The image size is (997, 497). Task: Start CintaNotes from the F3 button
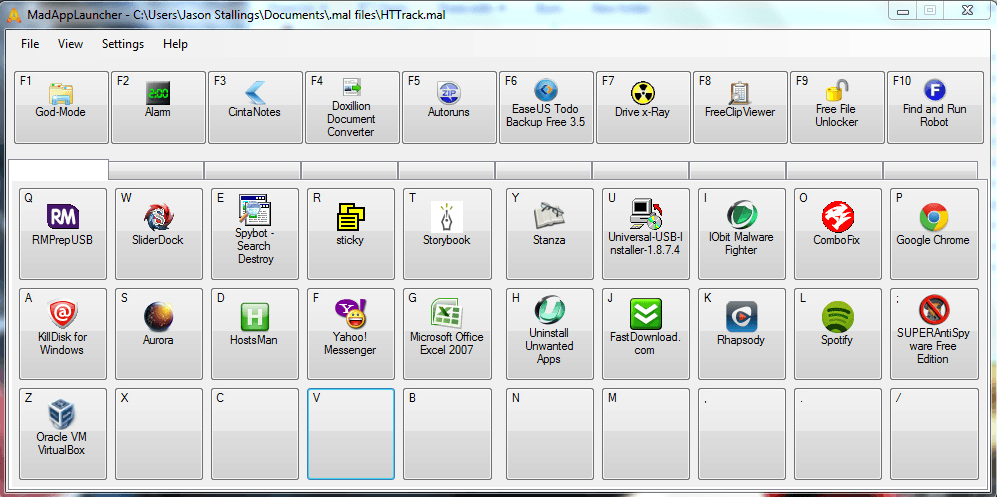pyautogui.click(x=255, y=107)
